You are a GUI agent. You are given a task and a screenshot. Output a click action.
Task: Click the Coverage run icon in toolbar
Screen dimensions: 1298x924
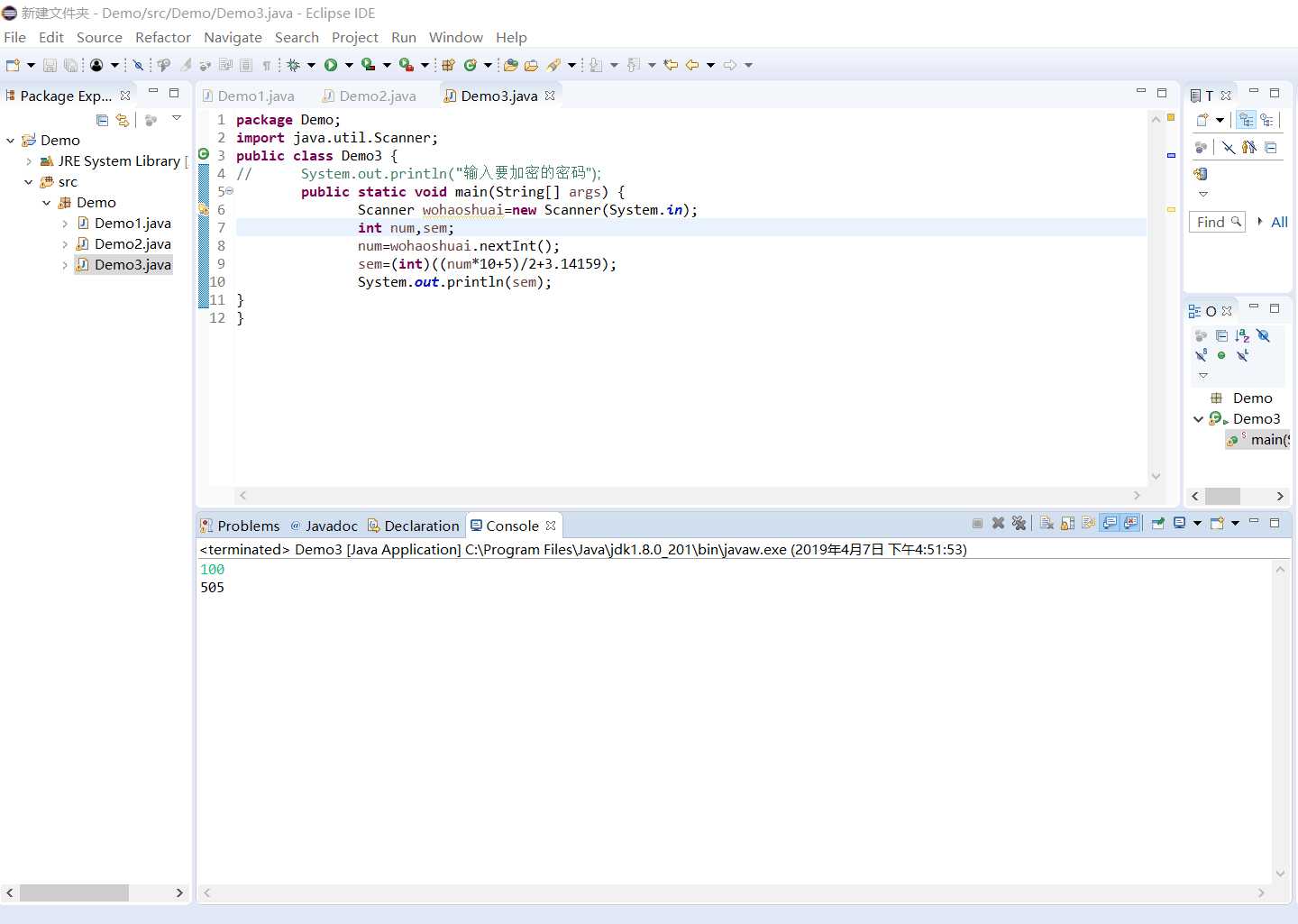click(x=368, y=65)
